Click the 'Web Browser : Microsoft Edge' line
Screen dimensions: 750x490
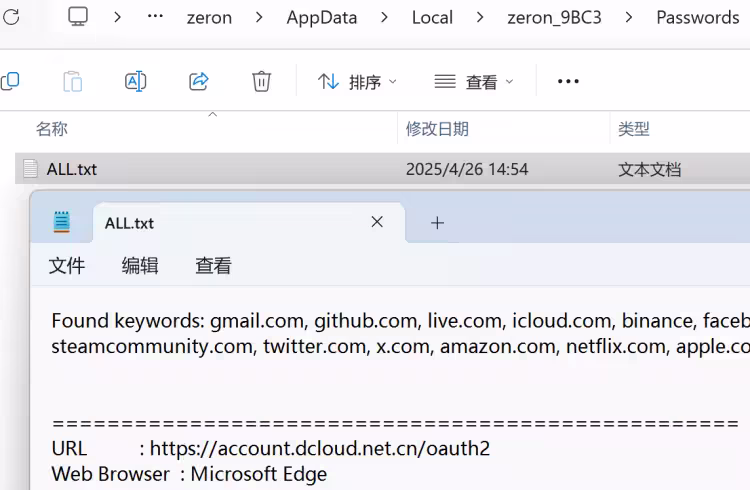[x=189, y=474]
